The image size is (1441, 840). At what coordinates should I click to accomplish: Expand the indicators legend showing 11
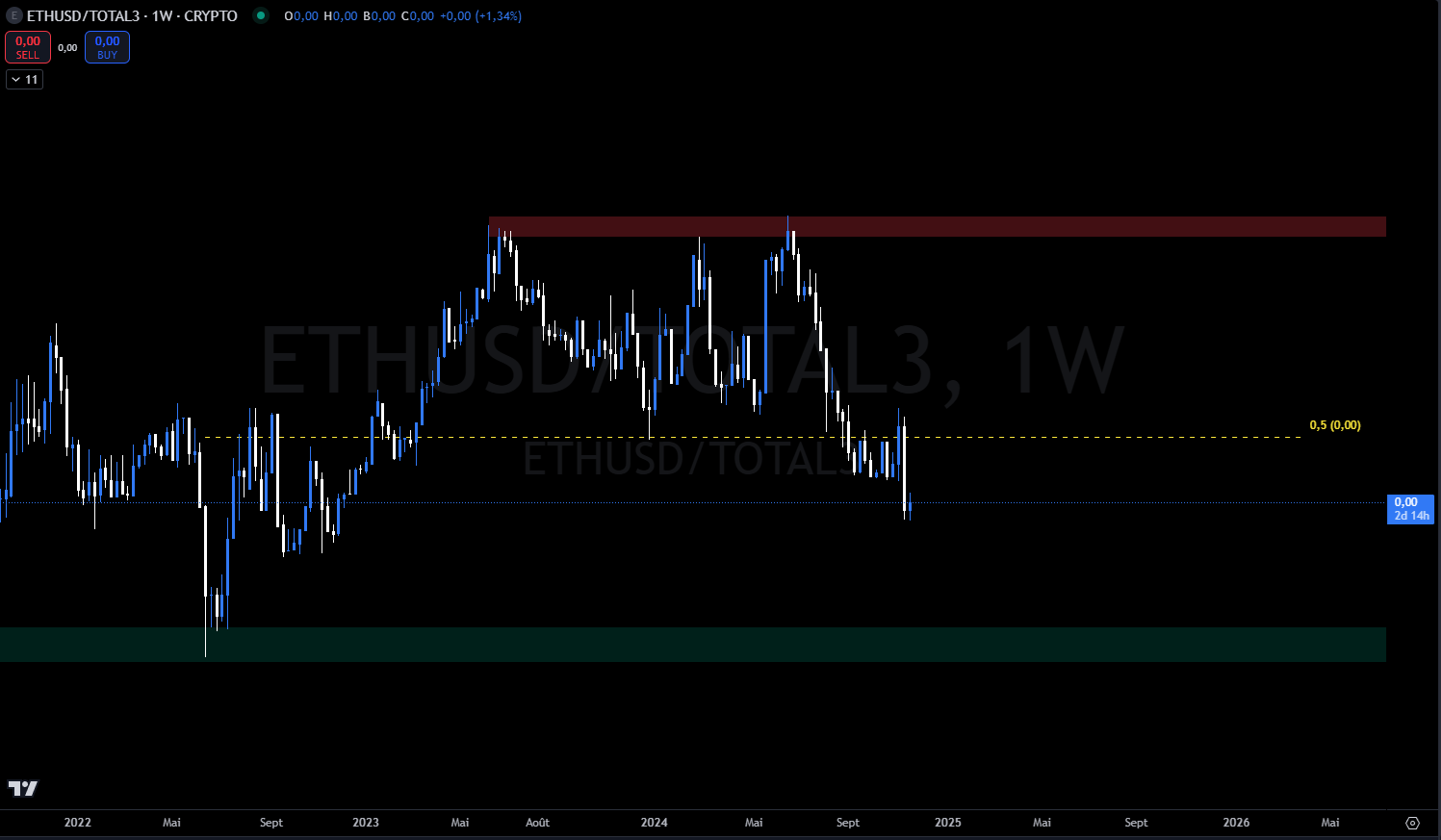(24, 80)
